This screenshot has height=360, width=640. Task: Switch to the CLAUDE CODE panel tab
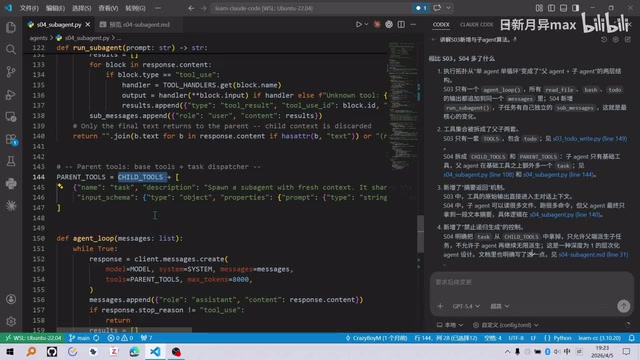pos(476,24)
